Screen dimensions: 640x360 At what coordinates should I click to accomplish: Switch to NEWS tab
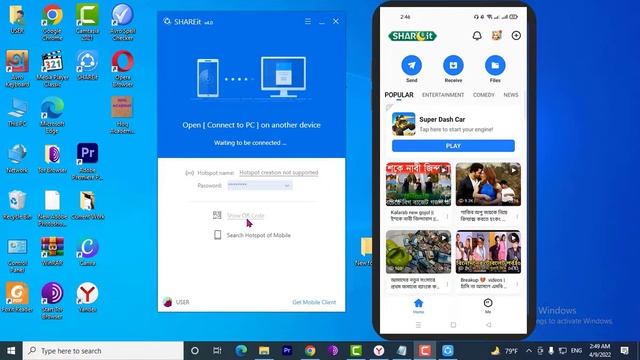(511, 95)
